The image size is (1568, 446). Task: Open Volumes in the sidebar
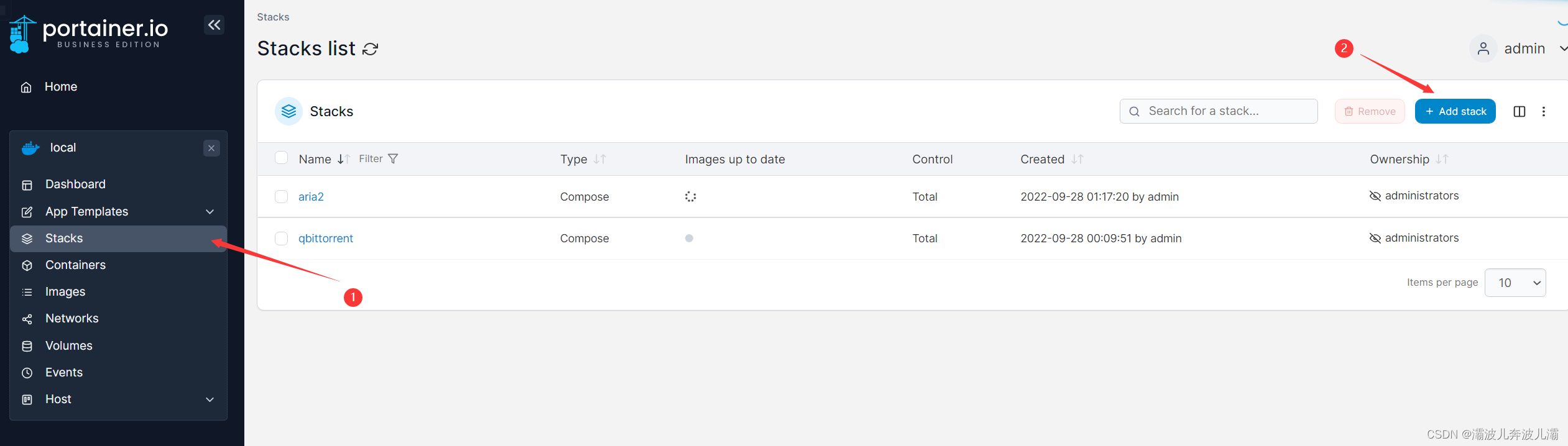click(68, 346)
